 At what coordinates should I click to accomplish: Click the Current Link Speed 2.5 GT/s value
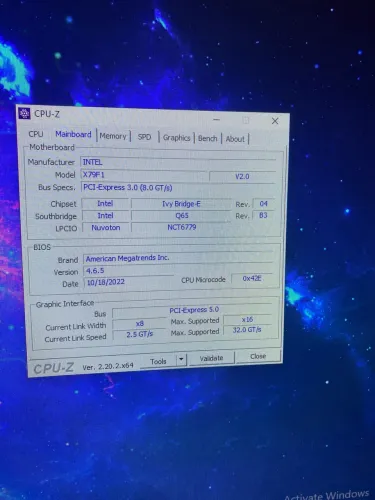point(140,334)
